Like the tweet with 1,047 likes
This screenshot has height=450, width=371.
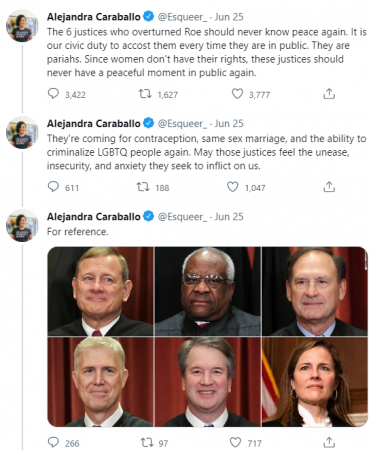click(x=233, y=187)
